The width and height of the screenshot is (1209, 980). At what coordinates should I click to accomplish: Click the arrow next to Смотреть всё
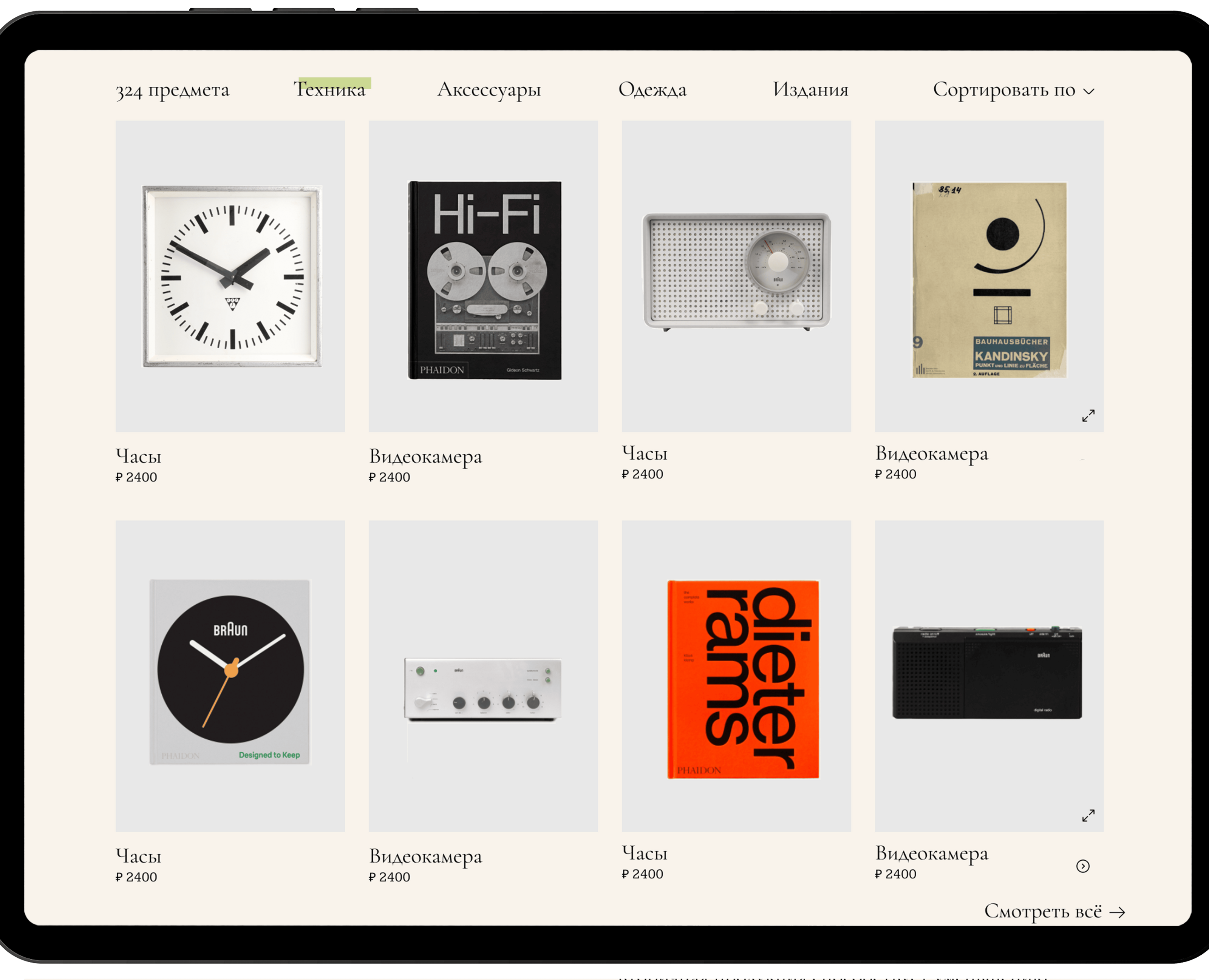pyautogui.click(x=1117, y=912)
